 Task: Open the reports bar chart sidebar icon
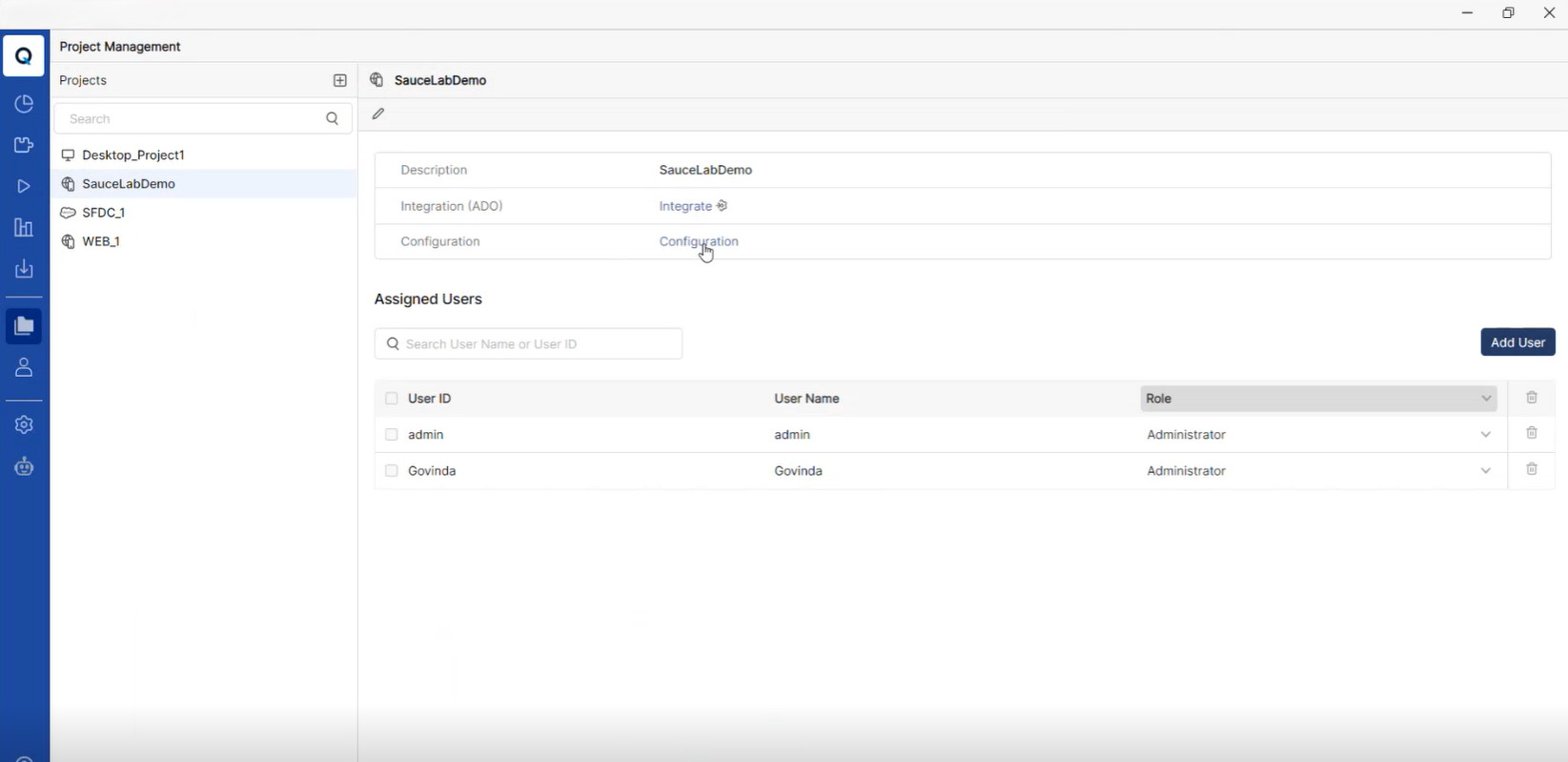click(x=24, y=228)
